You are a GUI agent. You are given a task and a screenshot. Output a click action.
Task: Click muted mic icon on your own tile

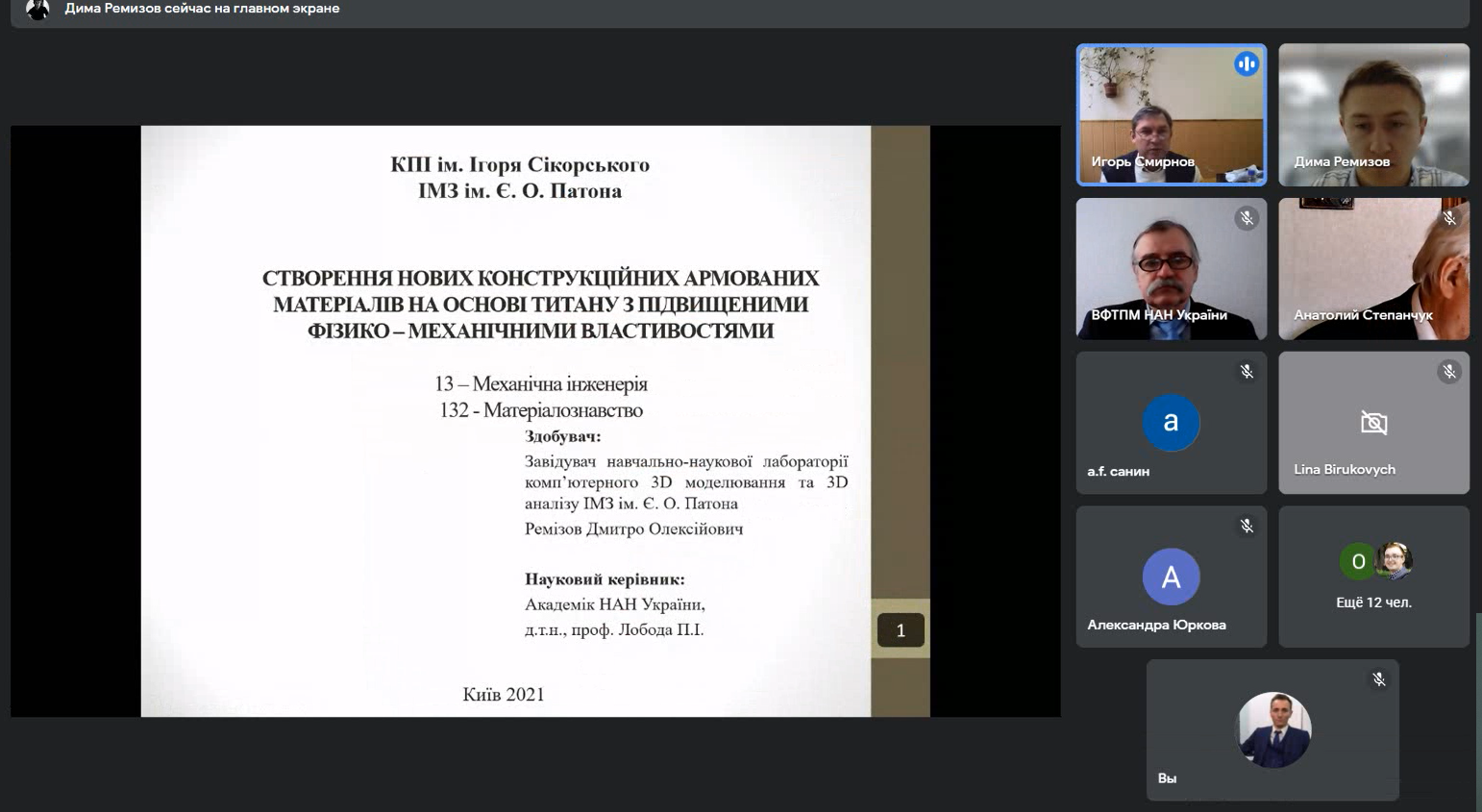pyautogui.click(x=1378, y=679)
